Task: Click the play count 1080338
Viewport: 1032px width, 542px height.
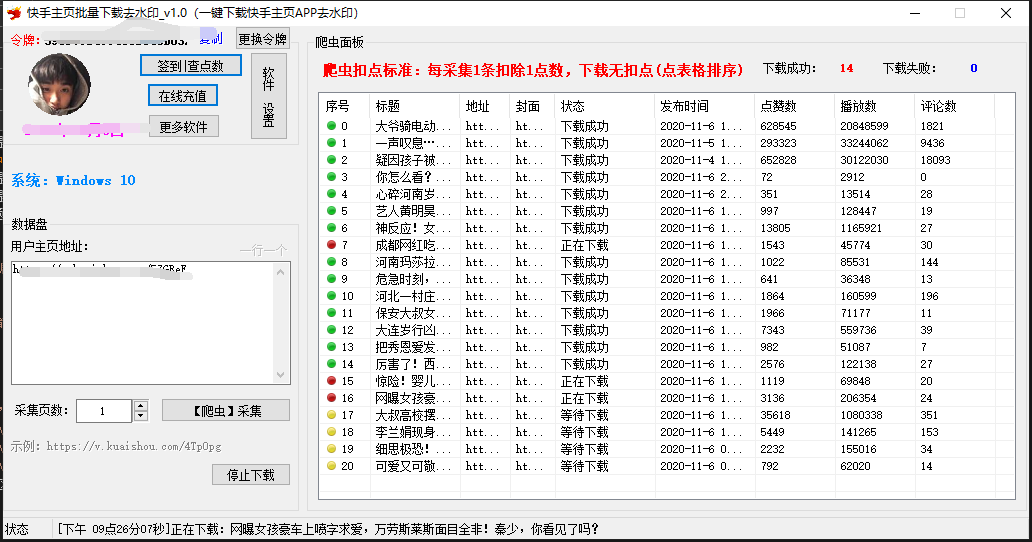Action: click(x=862, y=415)
